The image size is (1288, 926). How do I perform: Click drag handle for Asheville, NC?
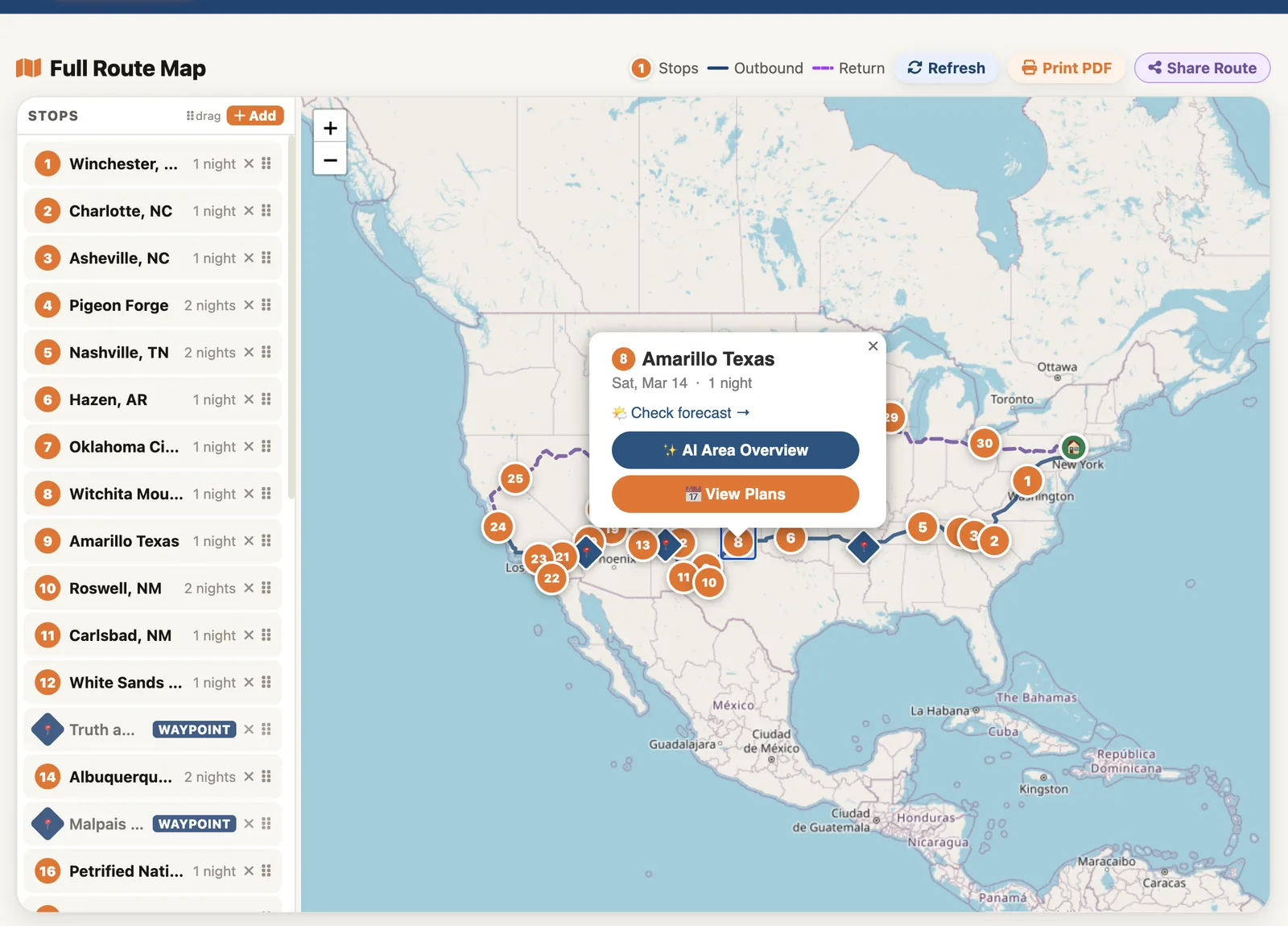point(266,258)
